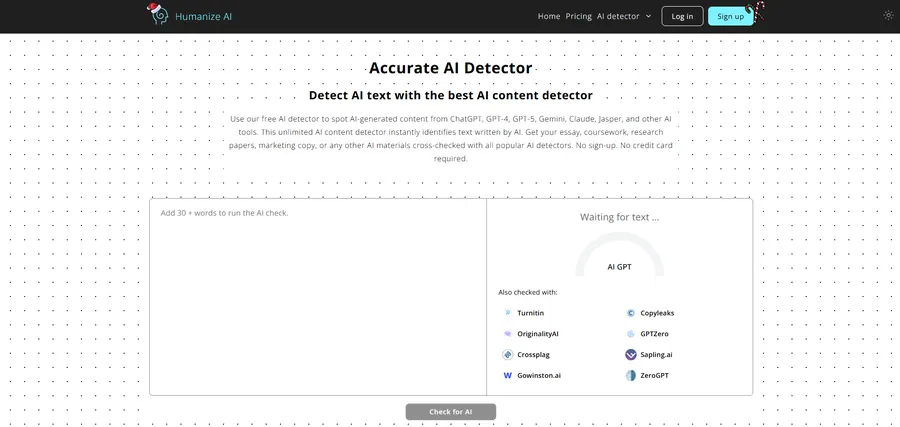
Task: Click the Copyleaks logo icon
Action: point(630,313)
